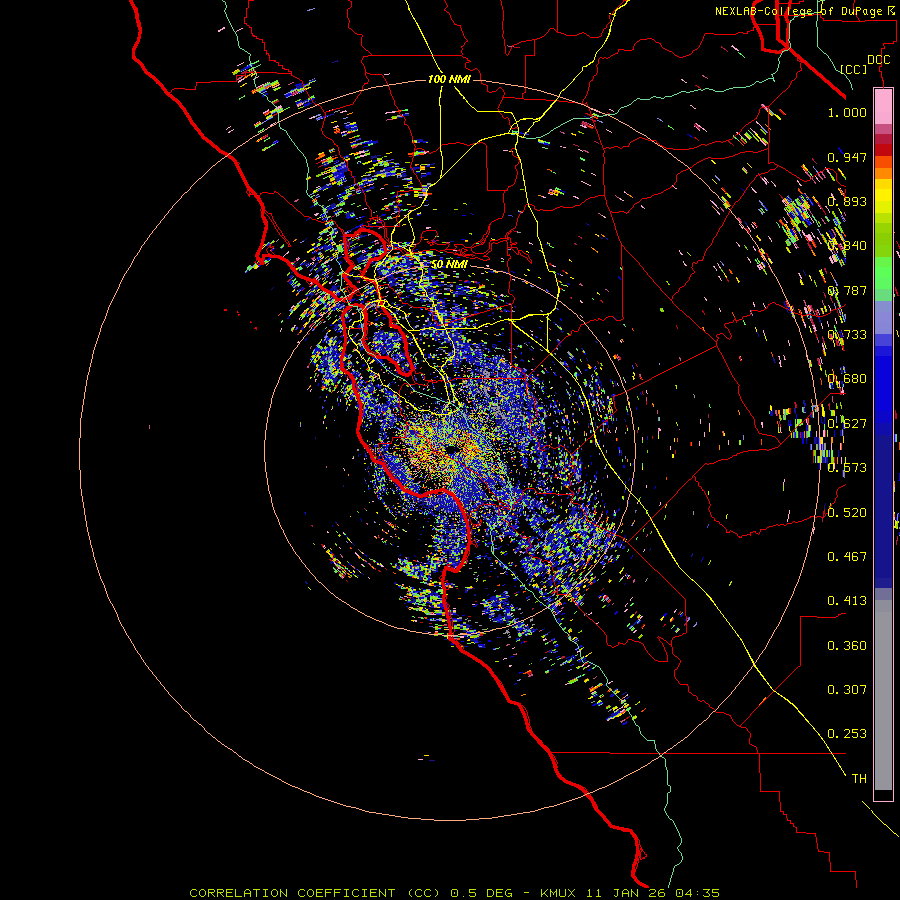Click the 0.520 scale value
The height and width of the screenshot is (900, 900).
[847, 512]
